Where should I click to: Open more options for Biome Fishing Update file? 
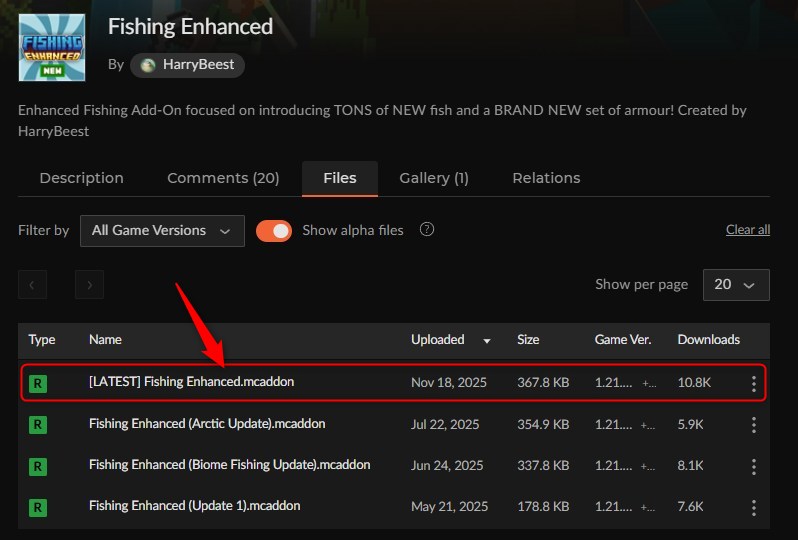coord(754,466)
